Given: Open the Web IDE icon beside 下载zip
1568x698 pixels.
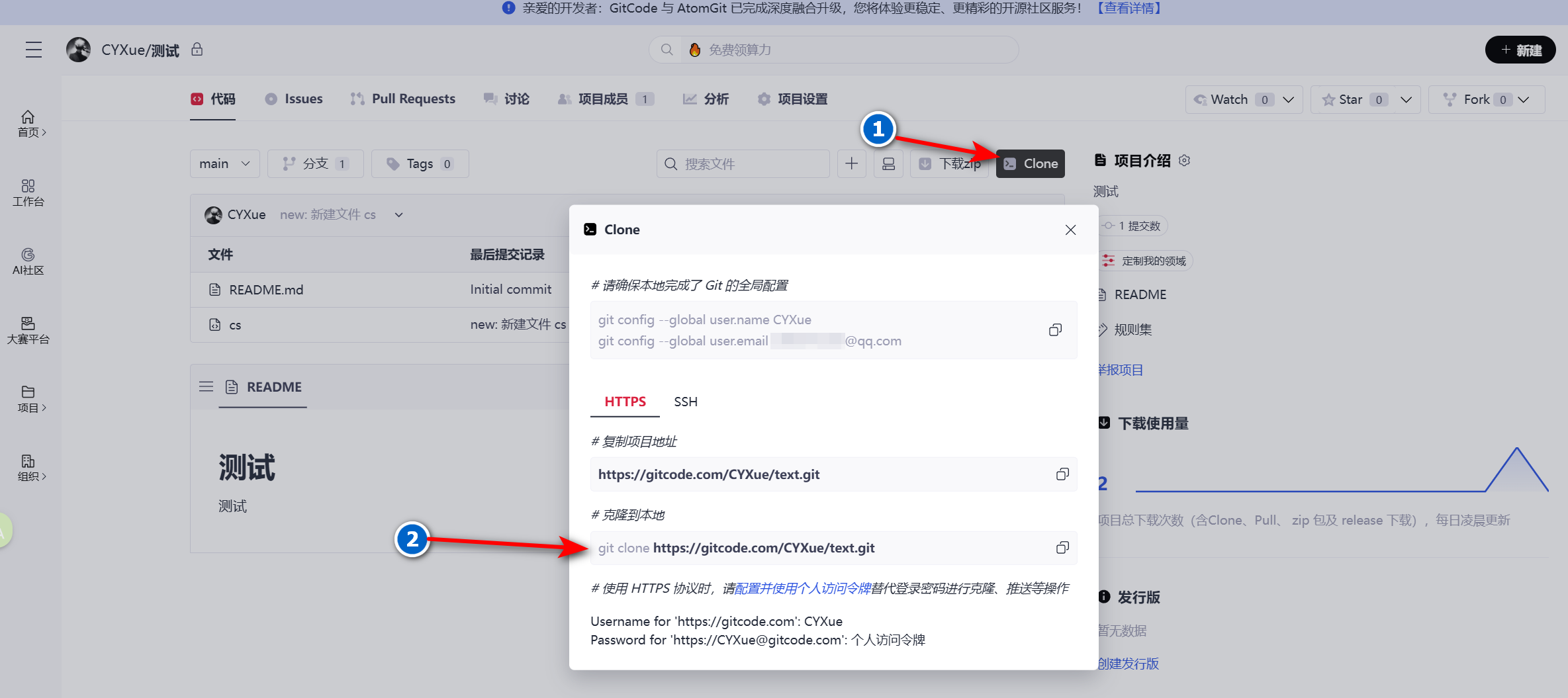Looking at the screenshot, I should [x=888, y=163].
